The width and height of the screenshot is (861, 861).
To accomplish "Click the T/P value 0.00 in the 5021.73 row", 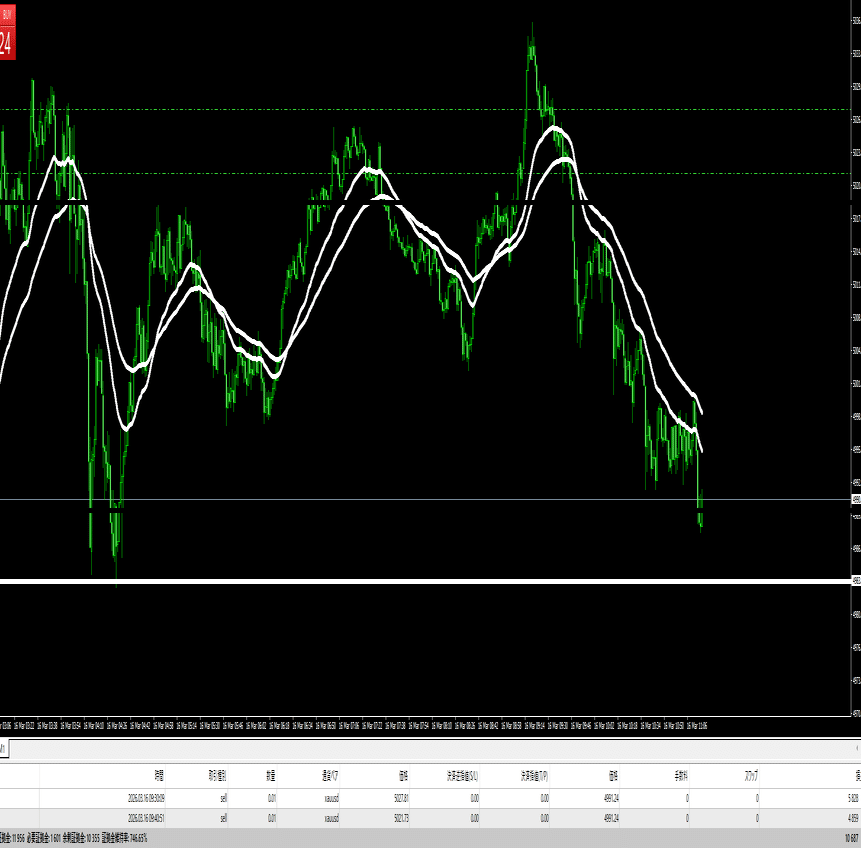I will (x=544, y=818).
